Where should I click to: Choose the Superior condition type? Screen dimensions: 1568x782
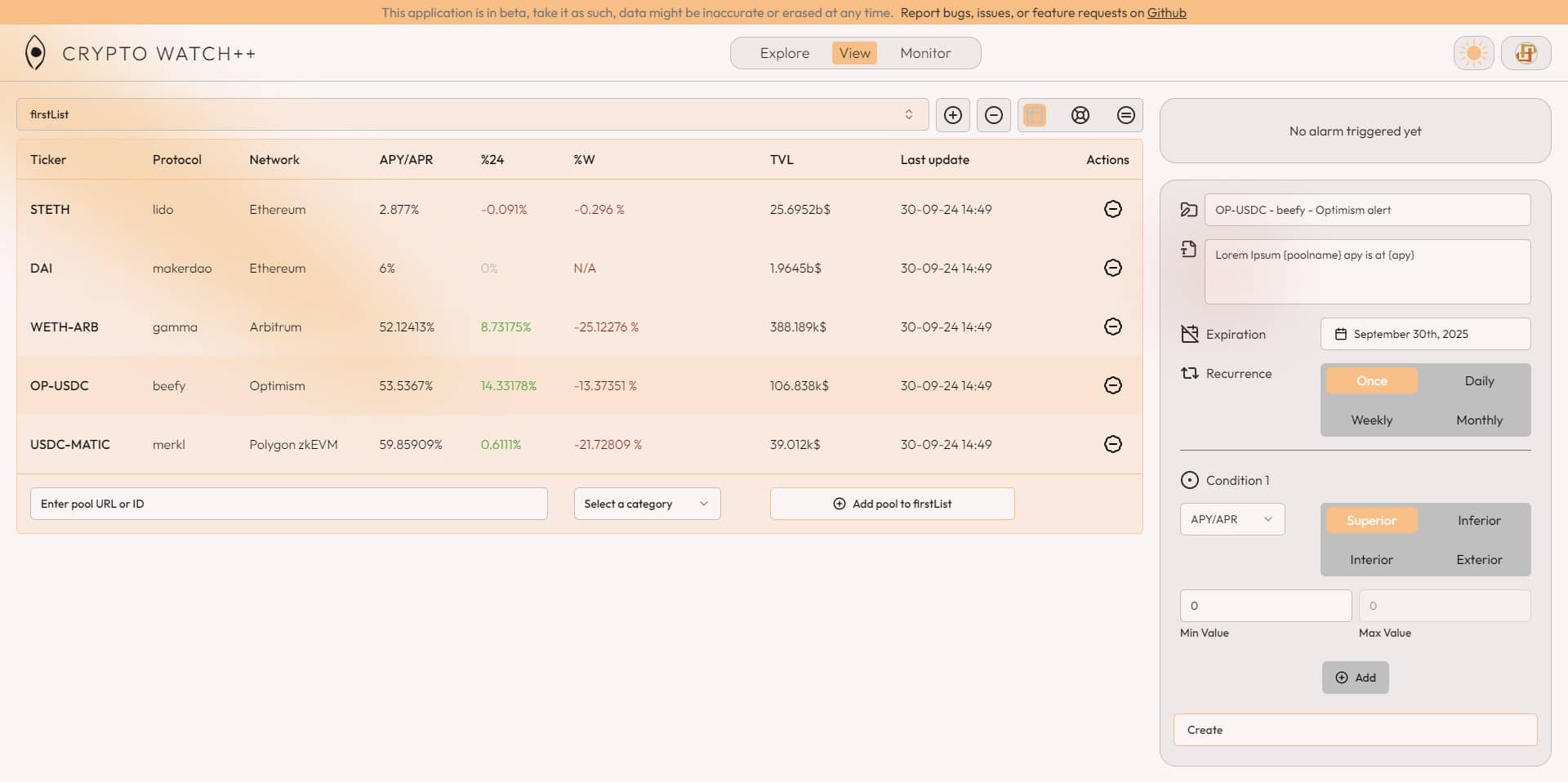(x=1372, y=521)
